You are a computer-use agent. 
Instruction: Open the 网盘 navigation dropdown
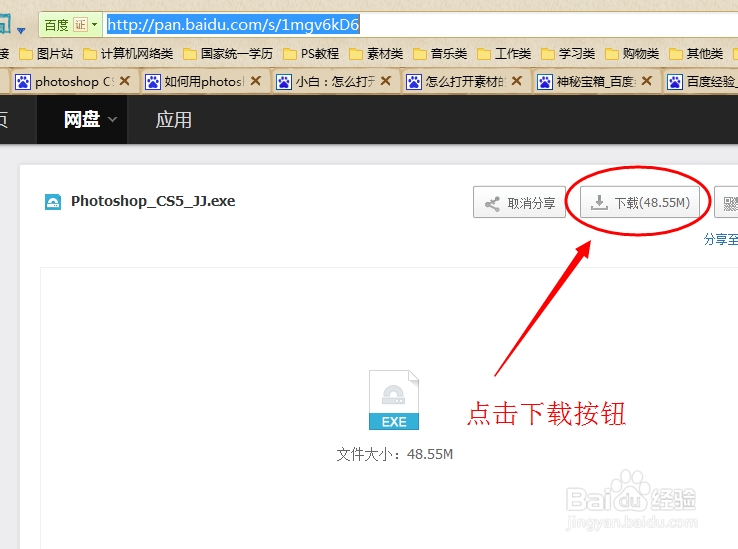pos(82,120)
